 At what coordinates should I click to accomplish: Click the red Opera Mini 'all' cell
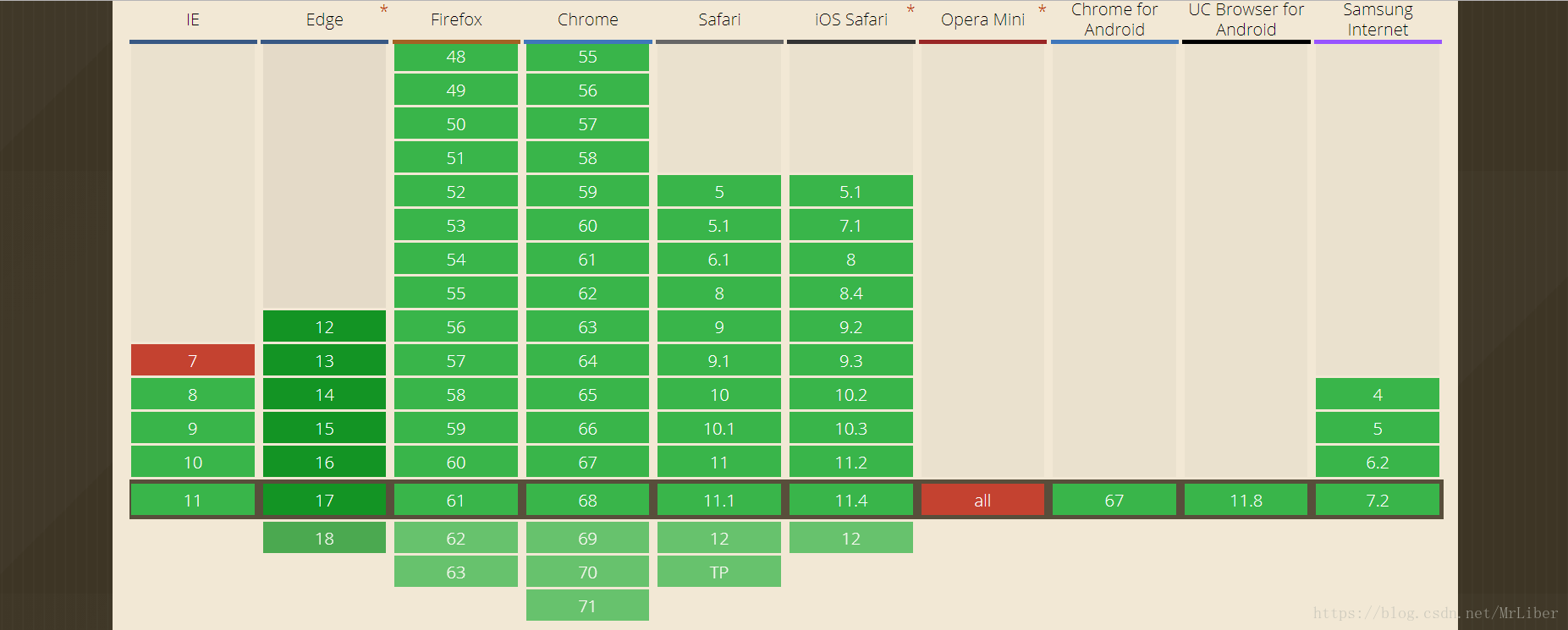tap(982, 500)
